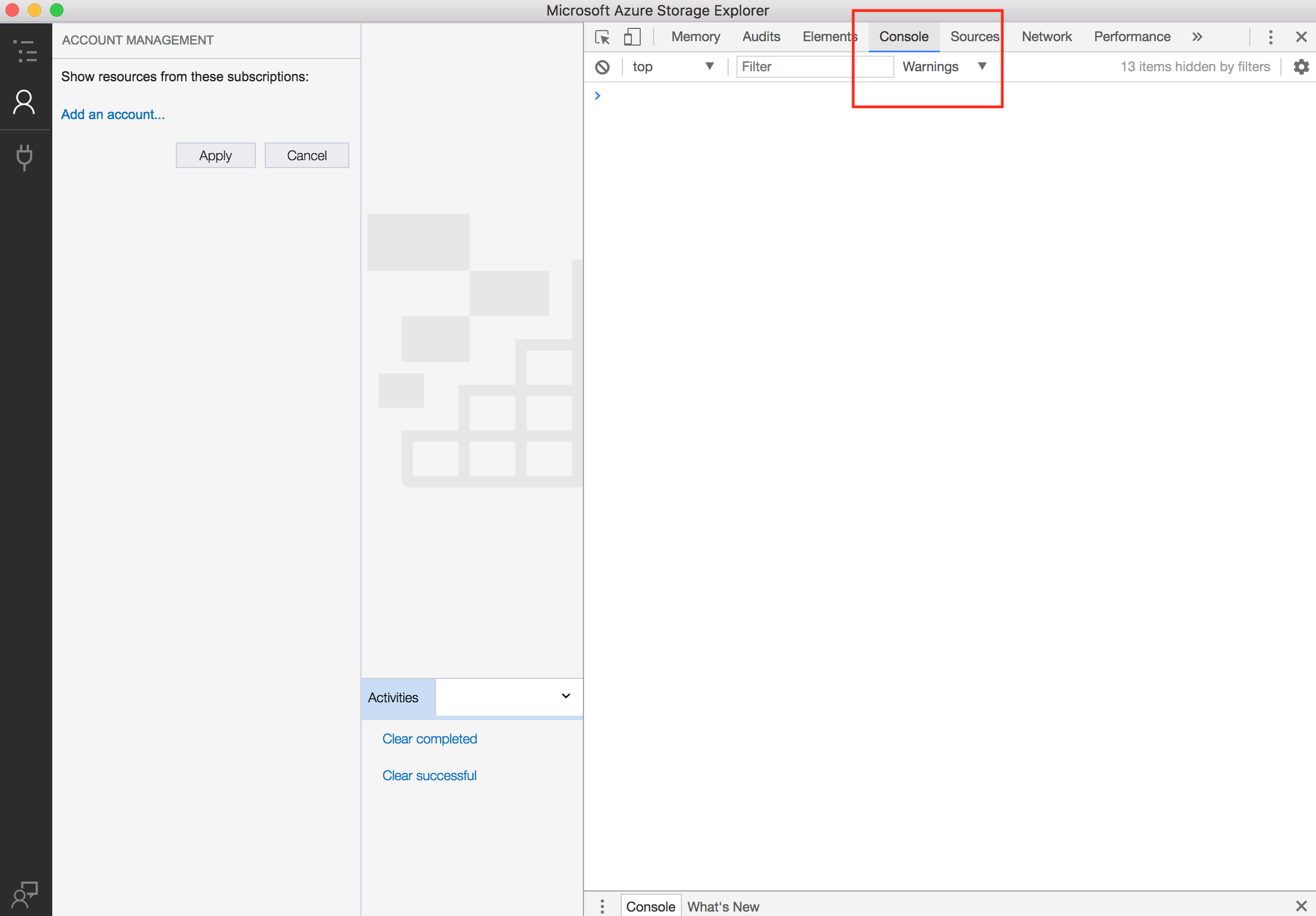Viewport: 1316px width, 916px height.
Task: Click inside the console Filter field
Action: tap(814, 67)
